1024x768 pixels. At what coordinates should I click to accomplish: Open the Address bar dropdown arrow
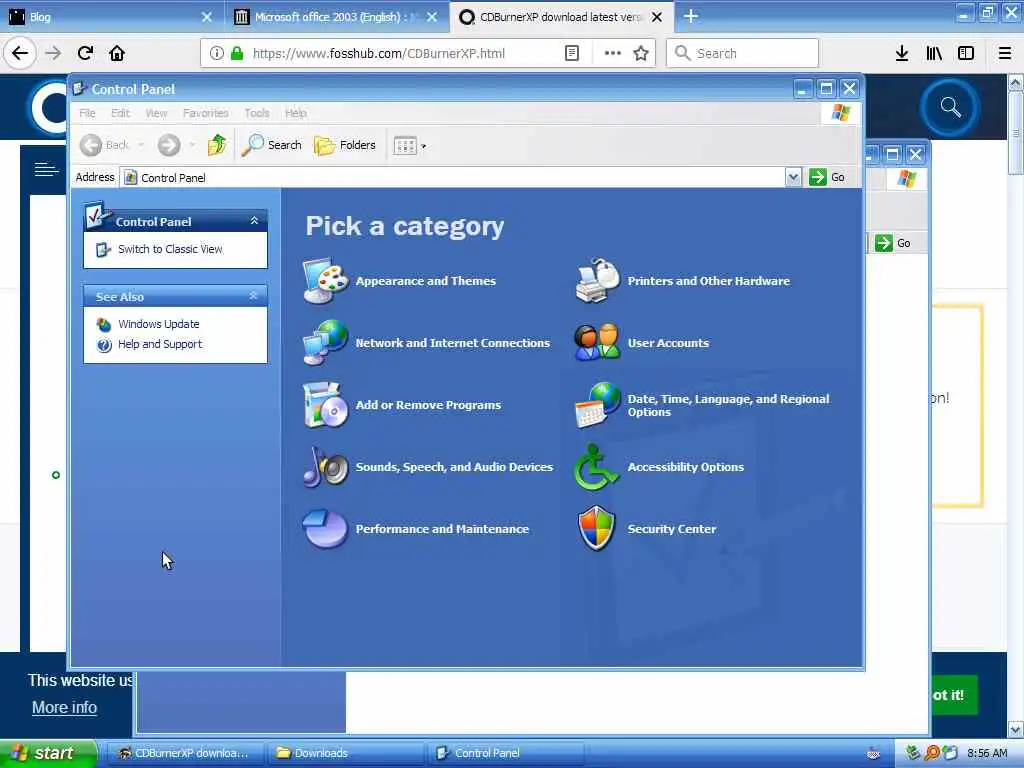tap(793, 177)
